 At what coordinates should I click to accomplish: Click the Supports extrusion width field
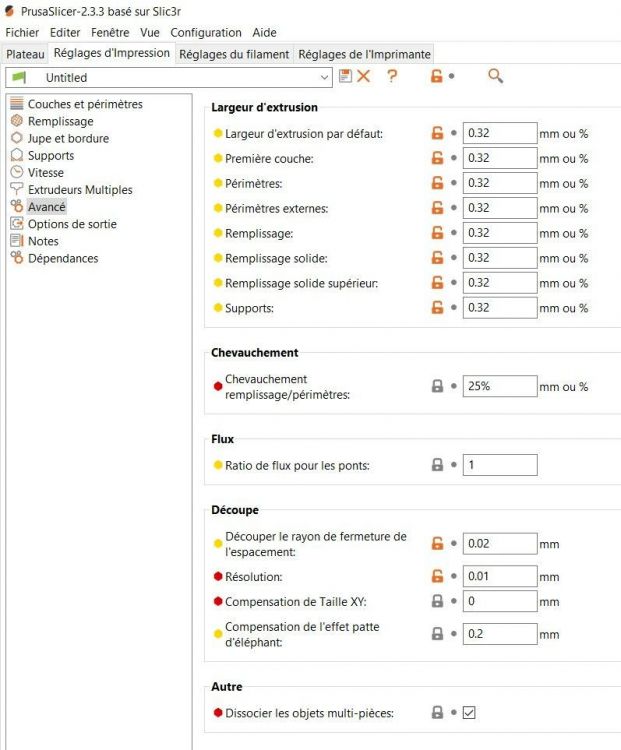coord(500,307)
